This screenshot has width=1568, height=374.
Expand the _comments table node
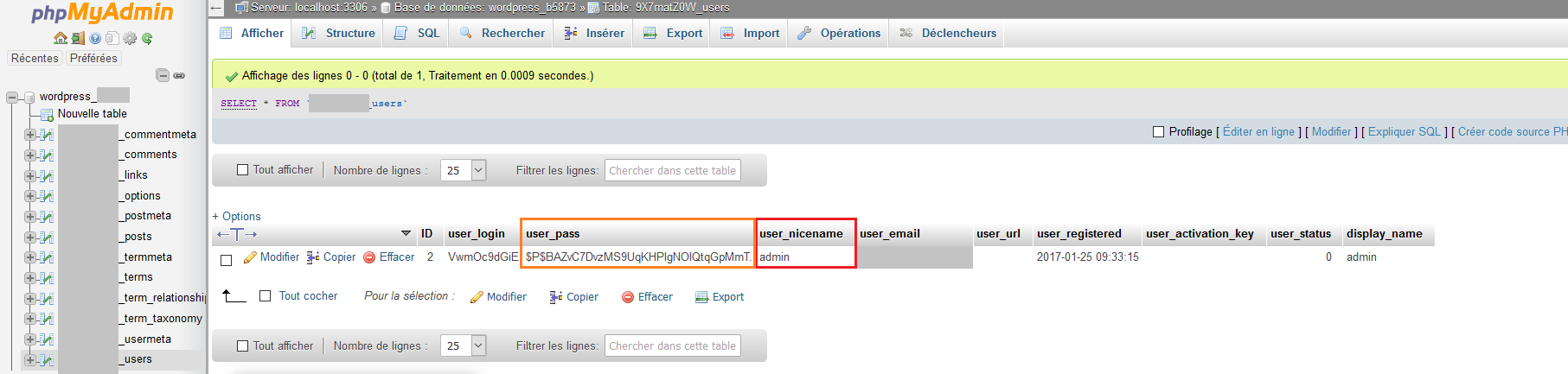coord(30,155)
